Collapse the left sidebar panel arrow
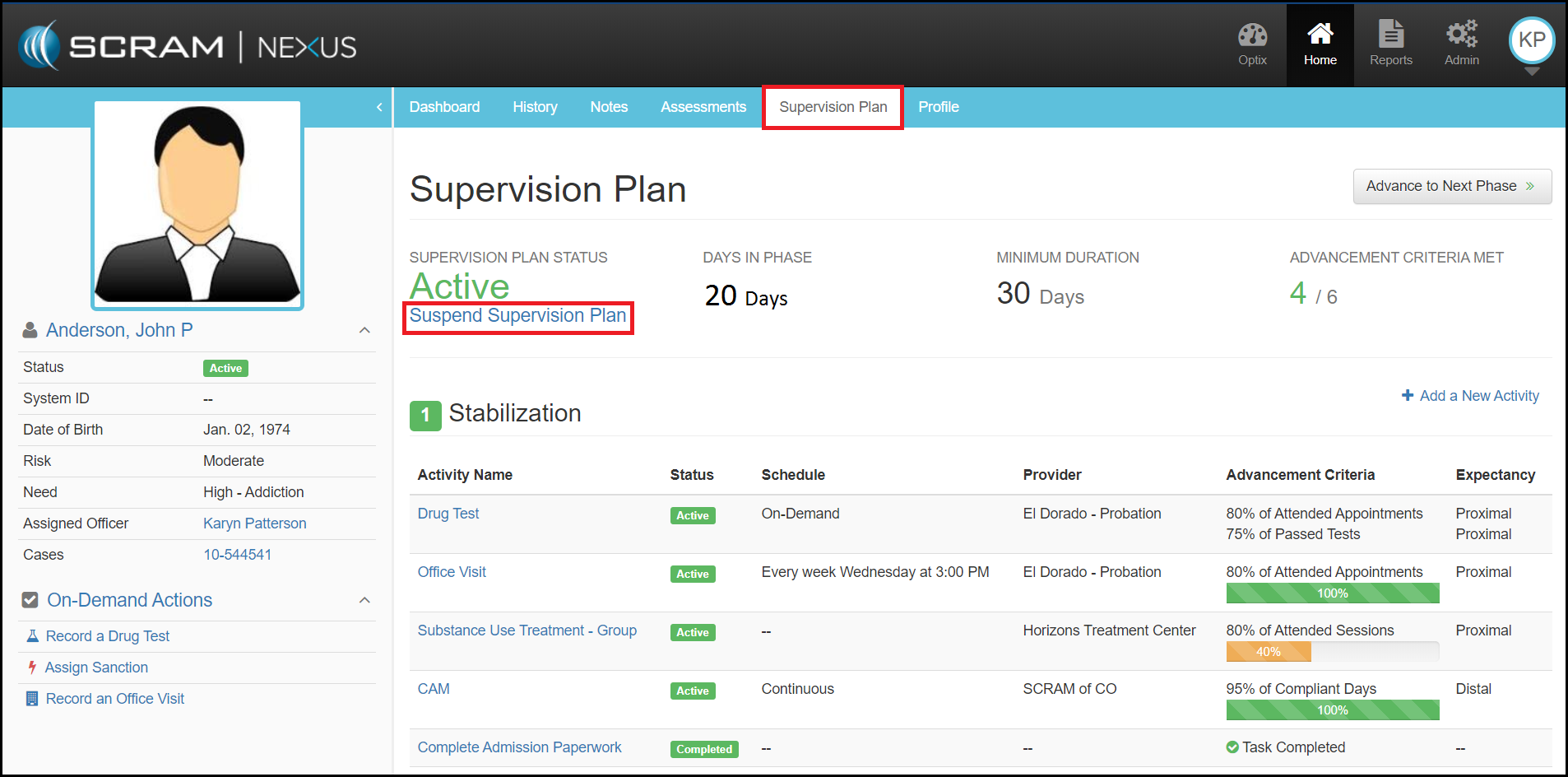The height and width of the screenshot is (777, 1568). 379,107
